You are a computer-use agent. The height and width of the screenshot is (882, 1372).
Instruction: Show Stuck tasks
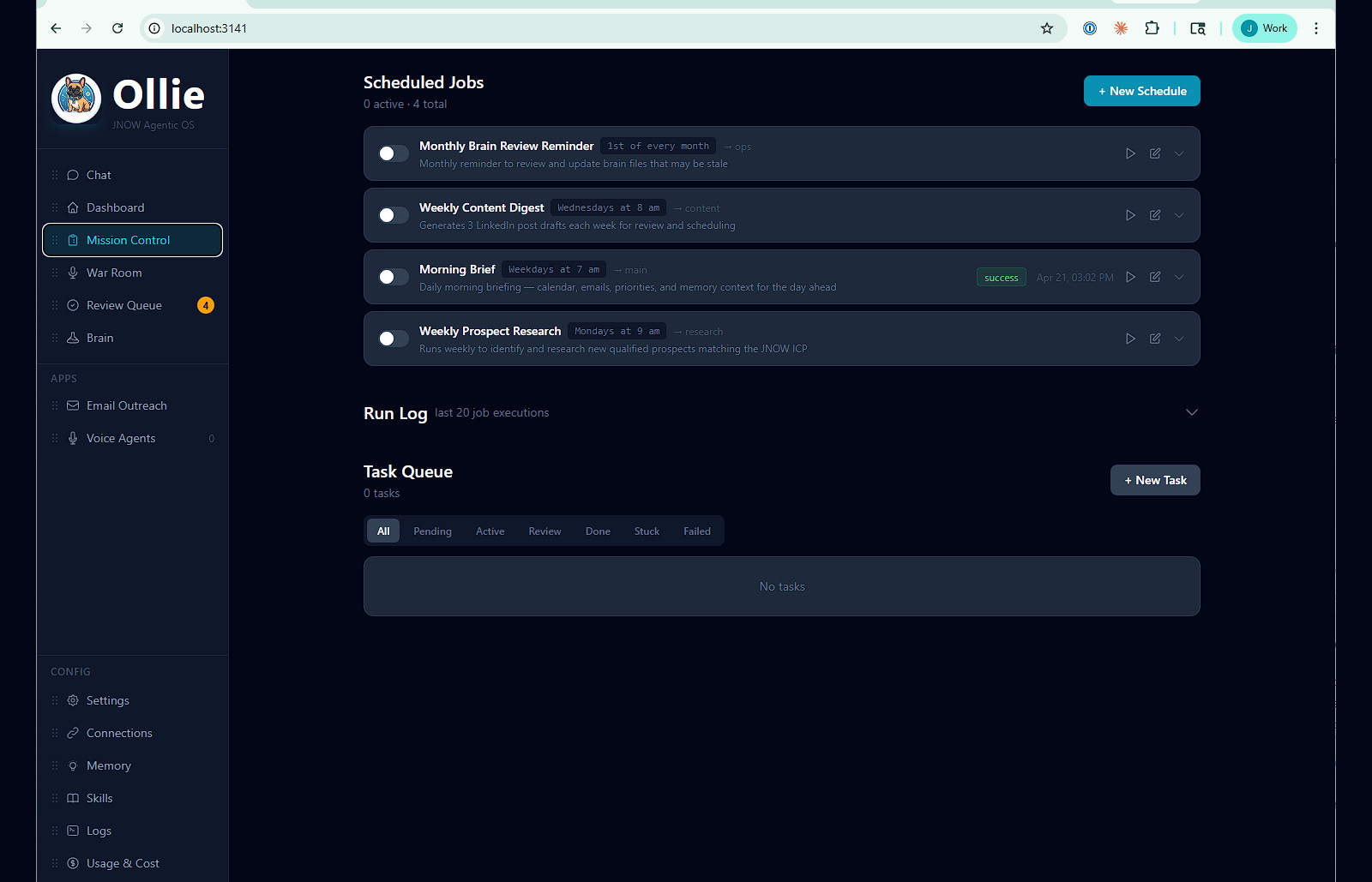[647, 531]
